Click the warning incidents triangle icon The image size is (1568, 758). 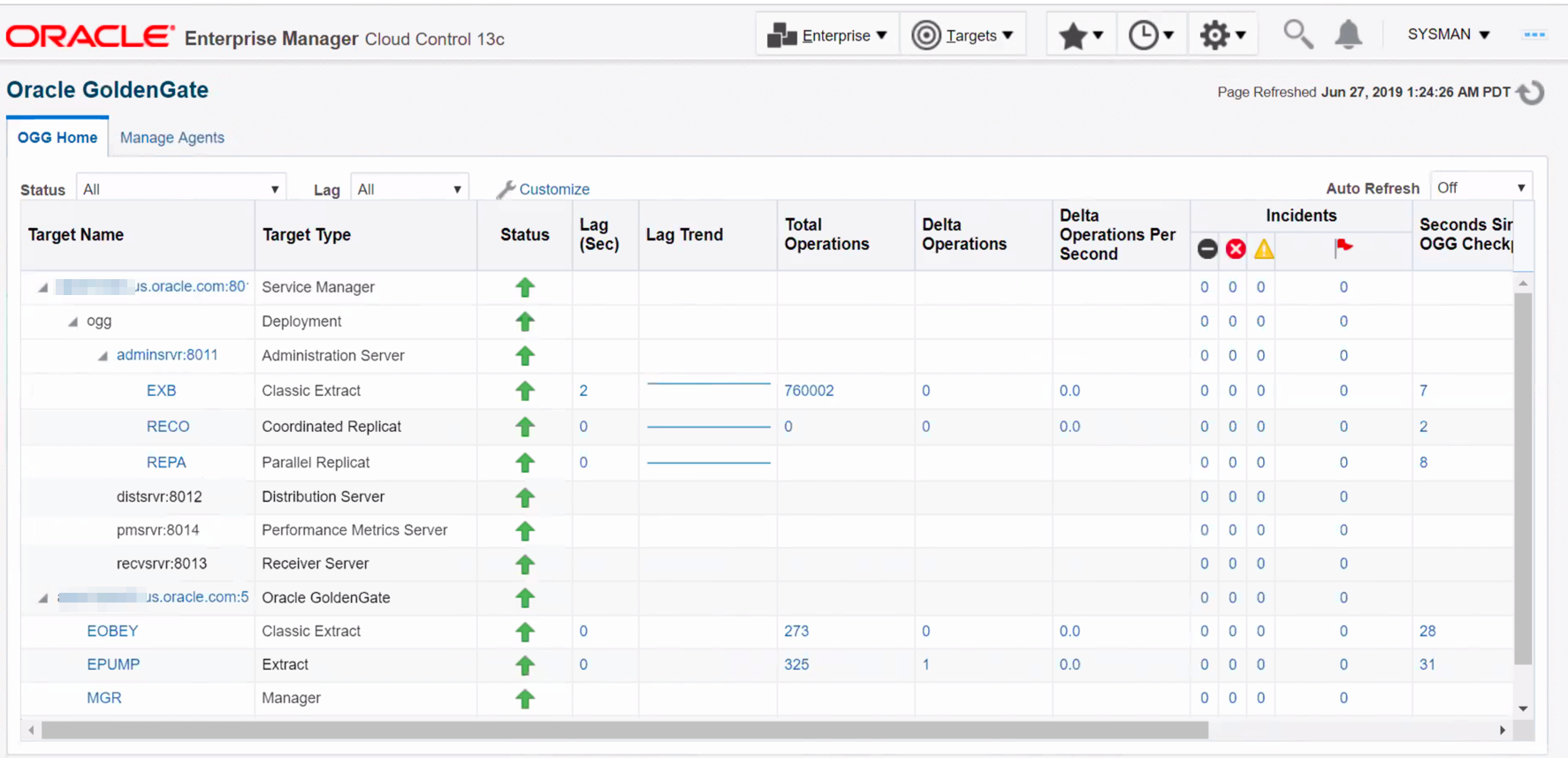coord(1264,249)
